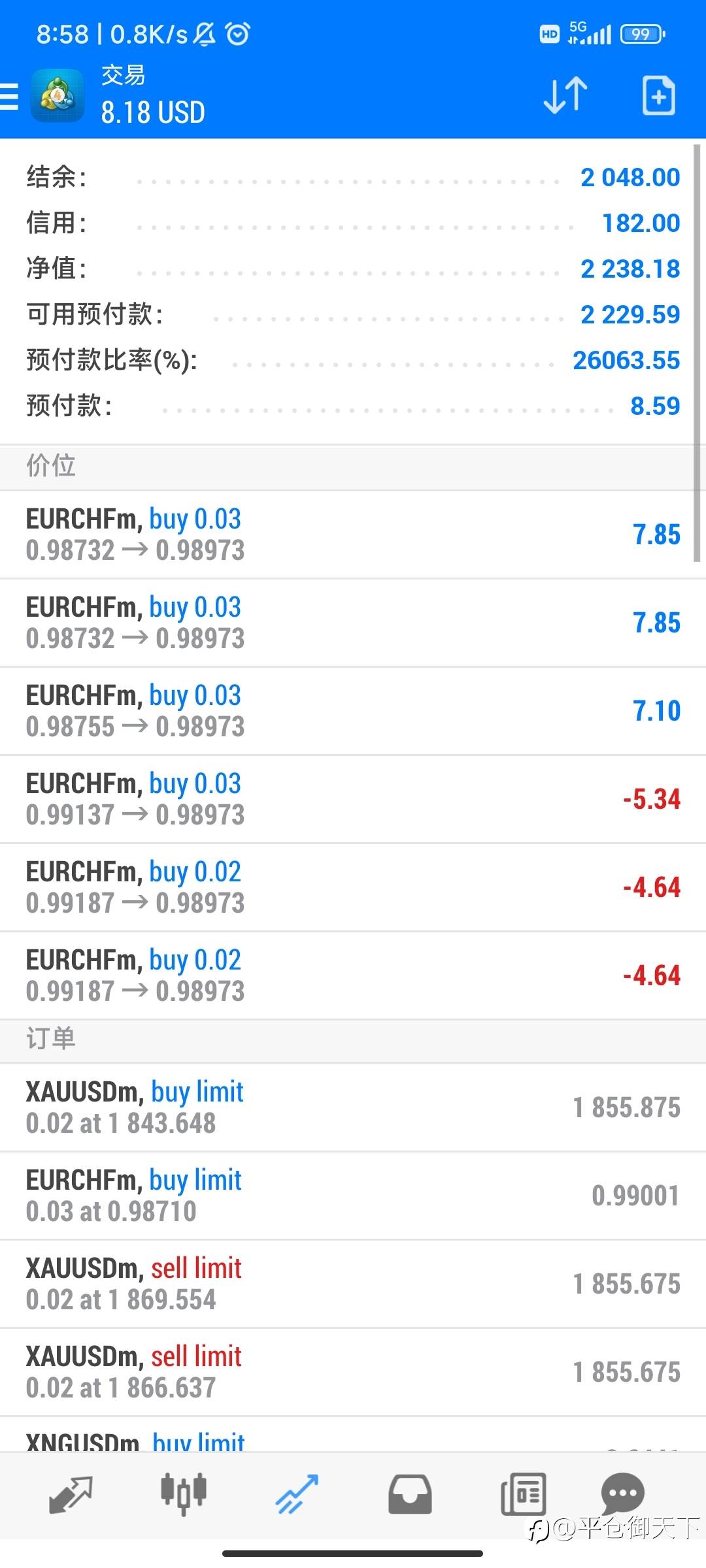Tap the MetaTrader 4 app logo
Viewport: 706px width, 1568px height.
pyautogui.click(x=58, y=96)
